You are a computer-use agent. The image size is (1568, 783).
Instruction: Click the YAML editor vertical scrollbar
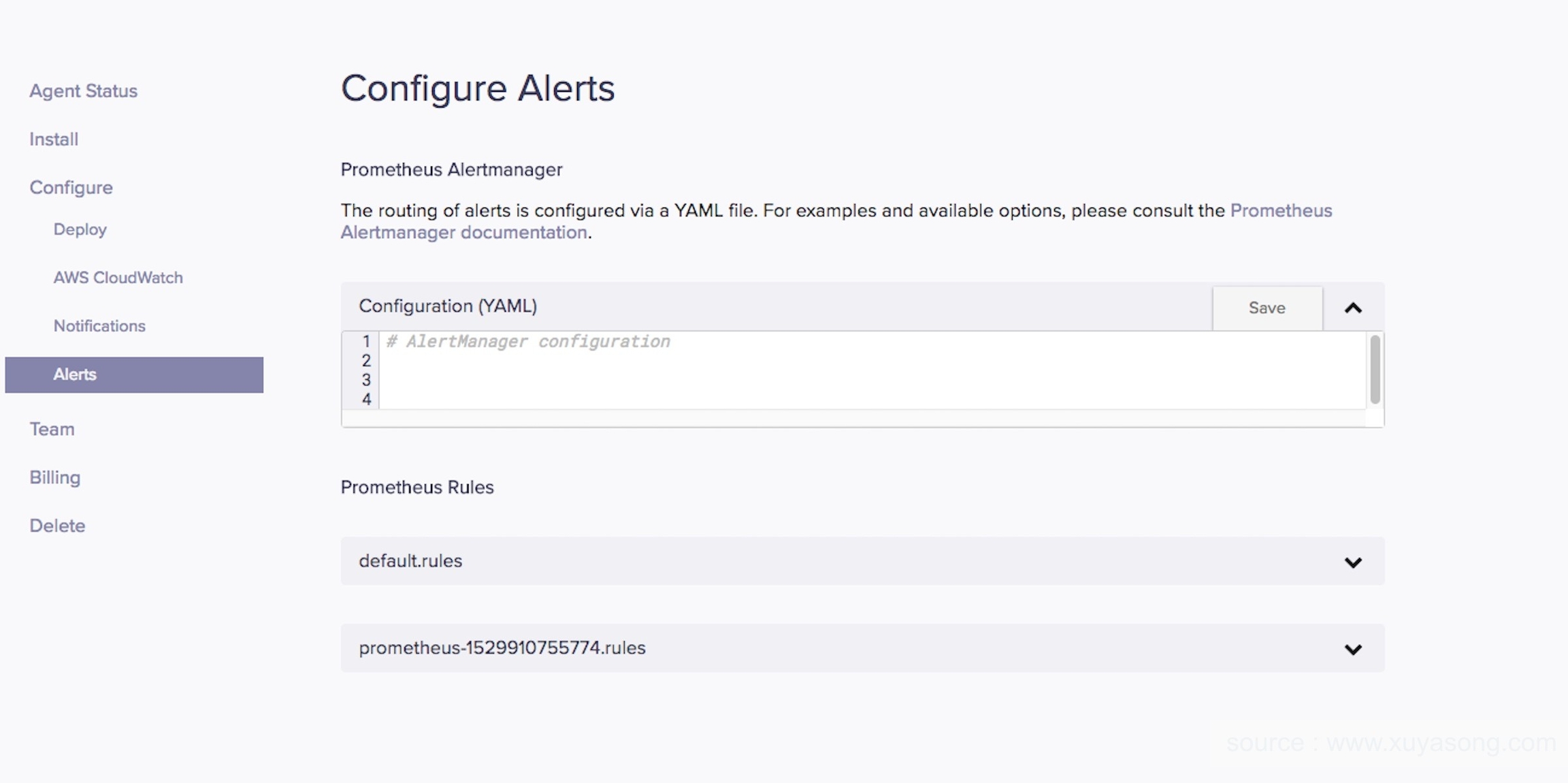[x=1375, y=369]
